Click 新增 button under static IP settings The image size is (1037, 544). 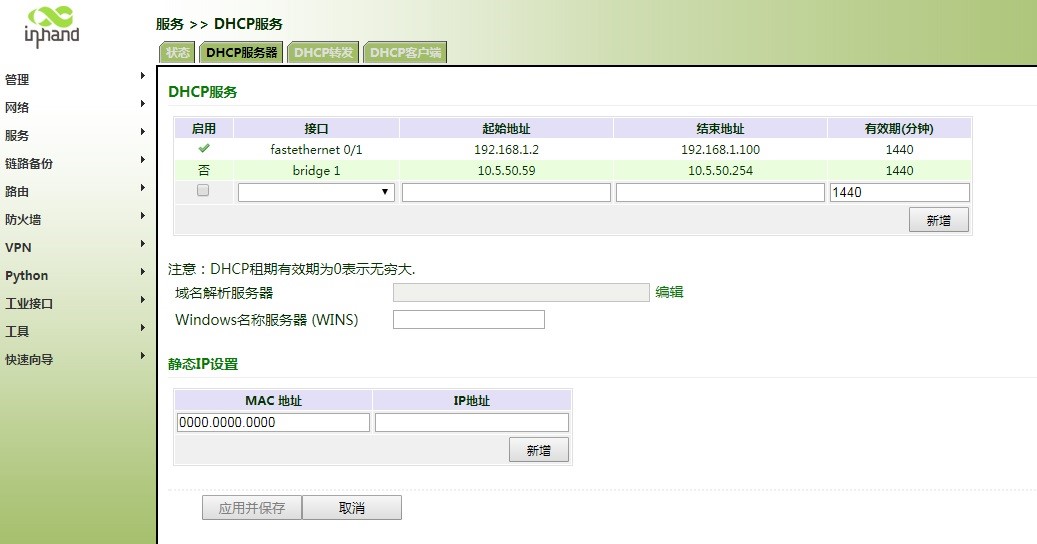point(538,451)
